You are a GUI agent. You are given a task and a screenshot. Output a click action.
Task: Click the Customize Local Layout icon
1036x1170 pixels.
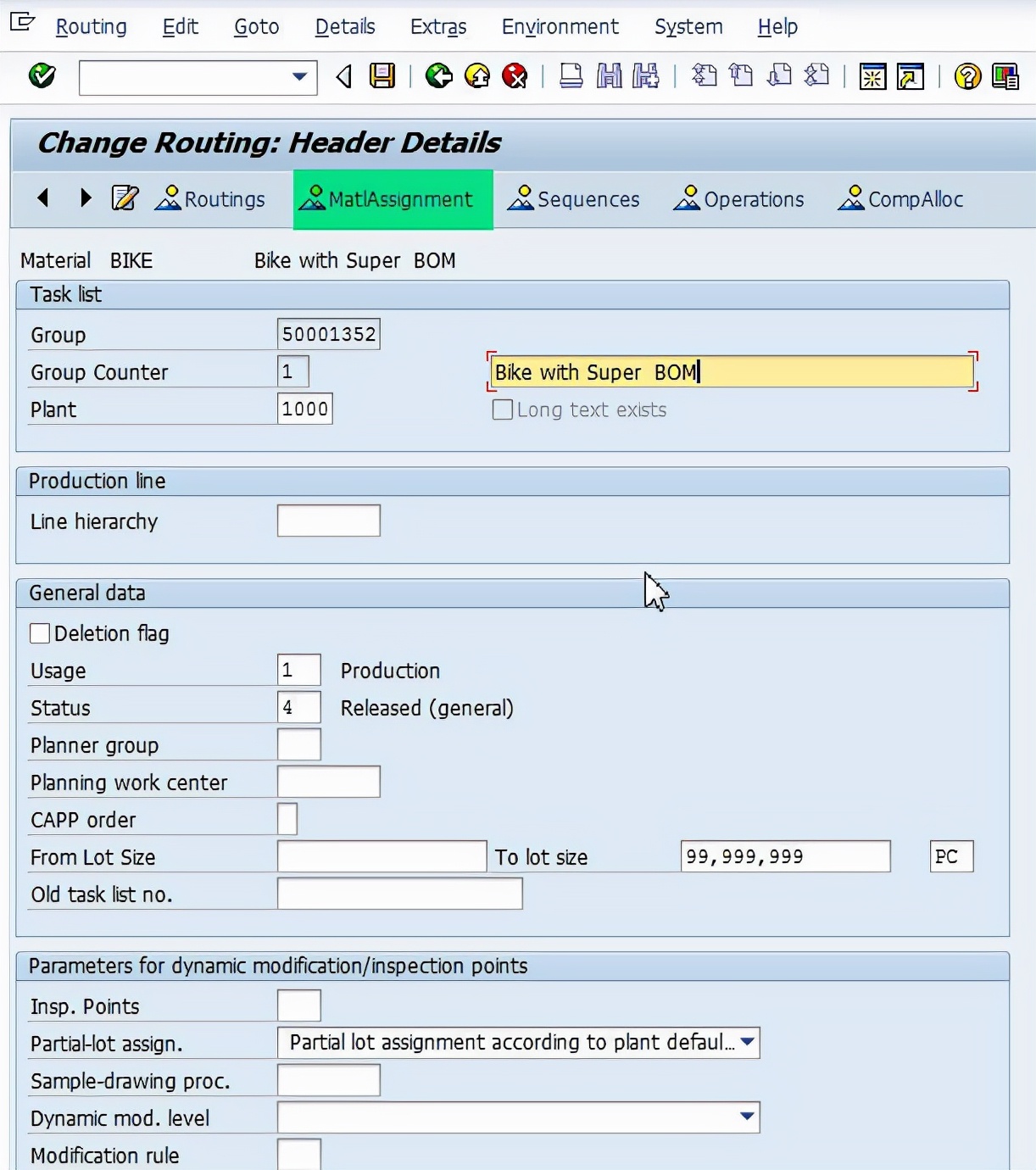[1005, 76]
